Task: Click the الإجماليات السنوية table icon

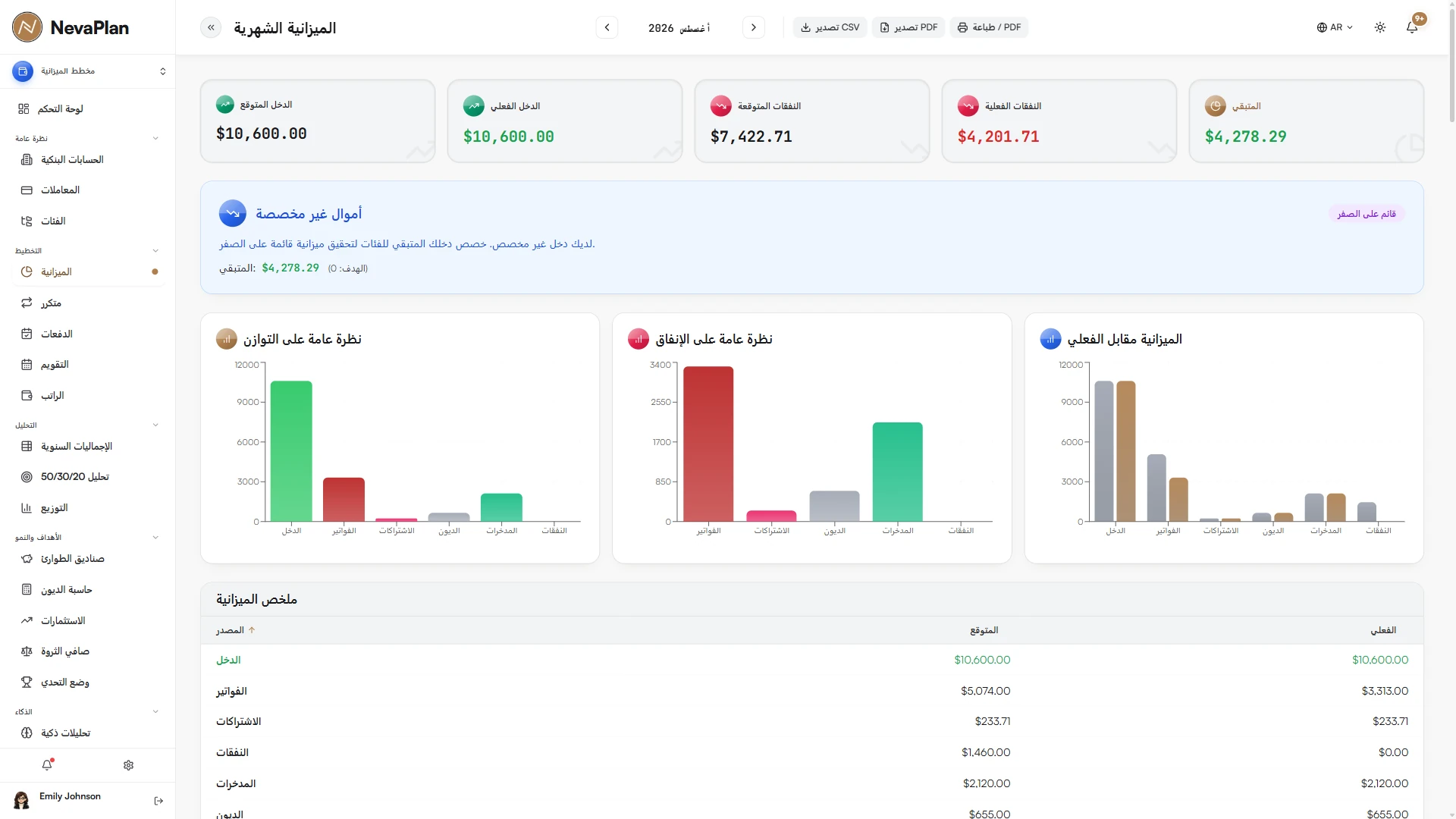Action: [x=27, y=446]
